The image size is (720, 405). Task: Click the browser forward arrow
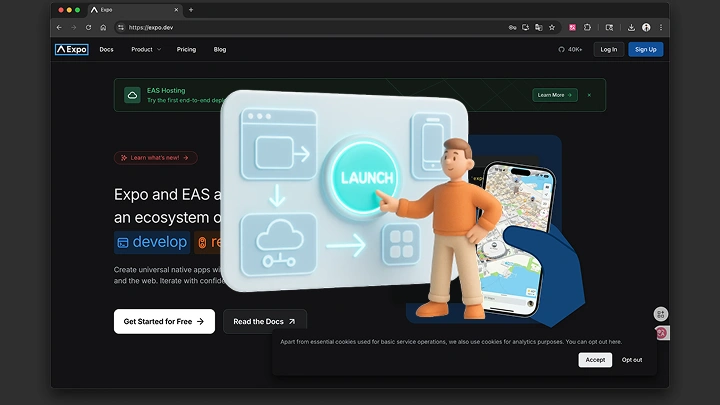coord(74,28)
